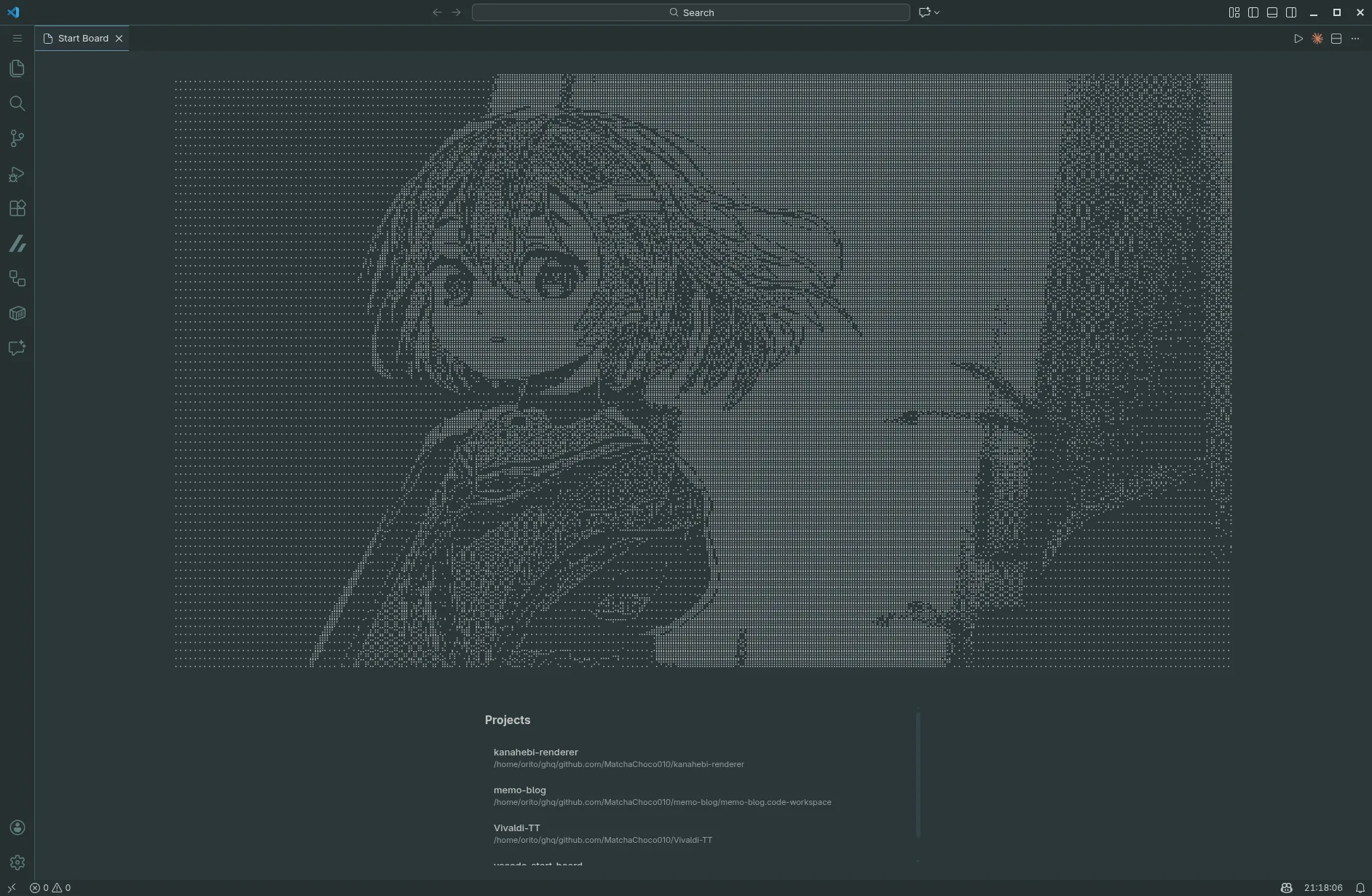Open the Accounts icon in activity bar
1372x896 pixels.
(17, 828)
